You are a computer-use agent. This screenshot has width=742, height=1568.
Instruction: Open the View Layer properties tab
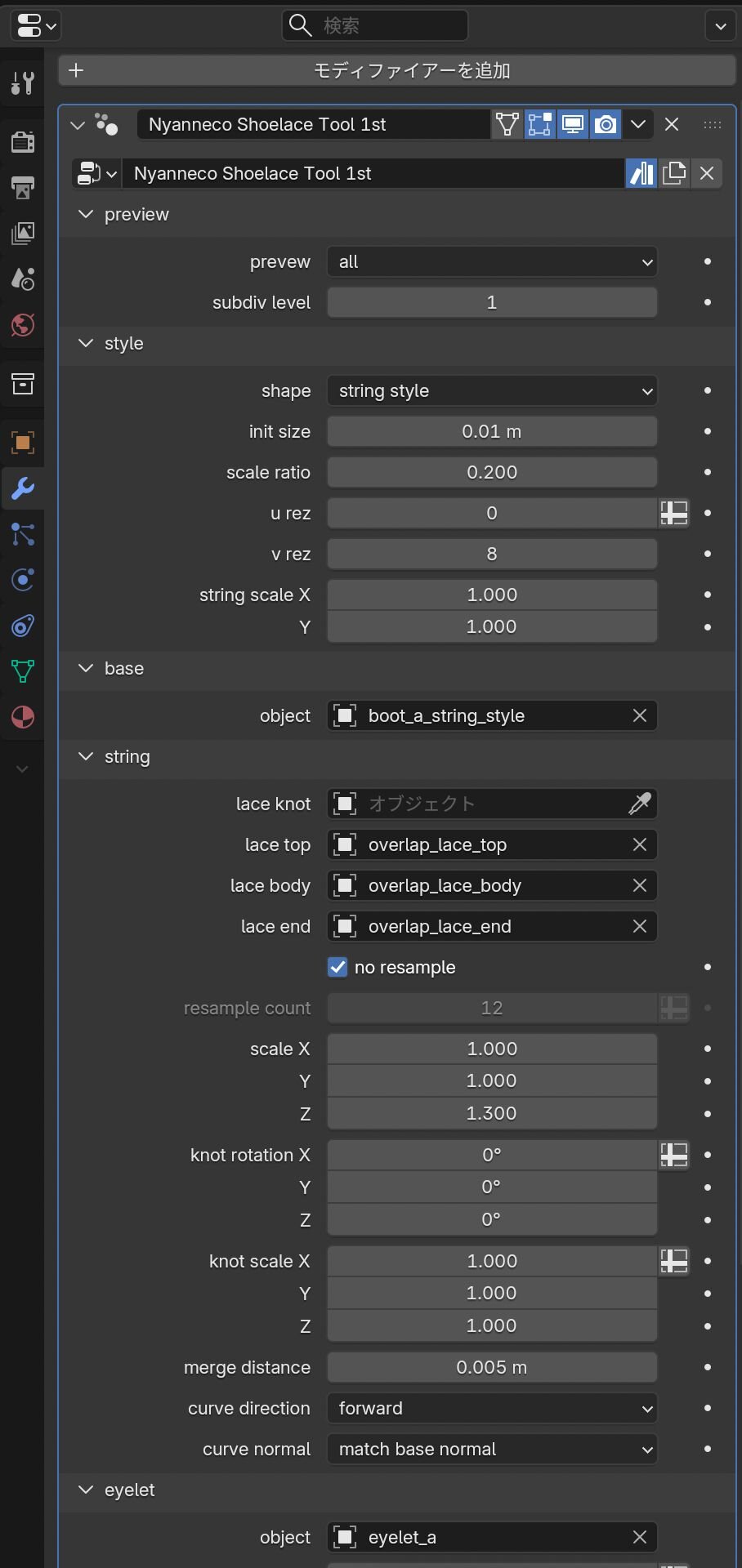click(22, 234)
